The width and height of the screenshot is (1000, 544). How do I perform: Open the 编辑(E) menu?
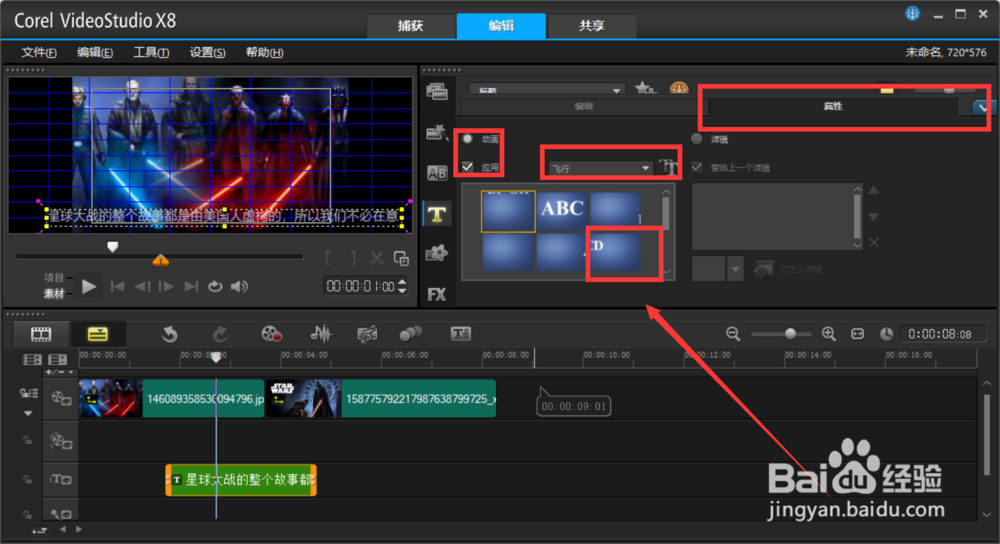(x=95, y=52)
